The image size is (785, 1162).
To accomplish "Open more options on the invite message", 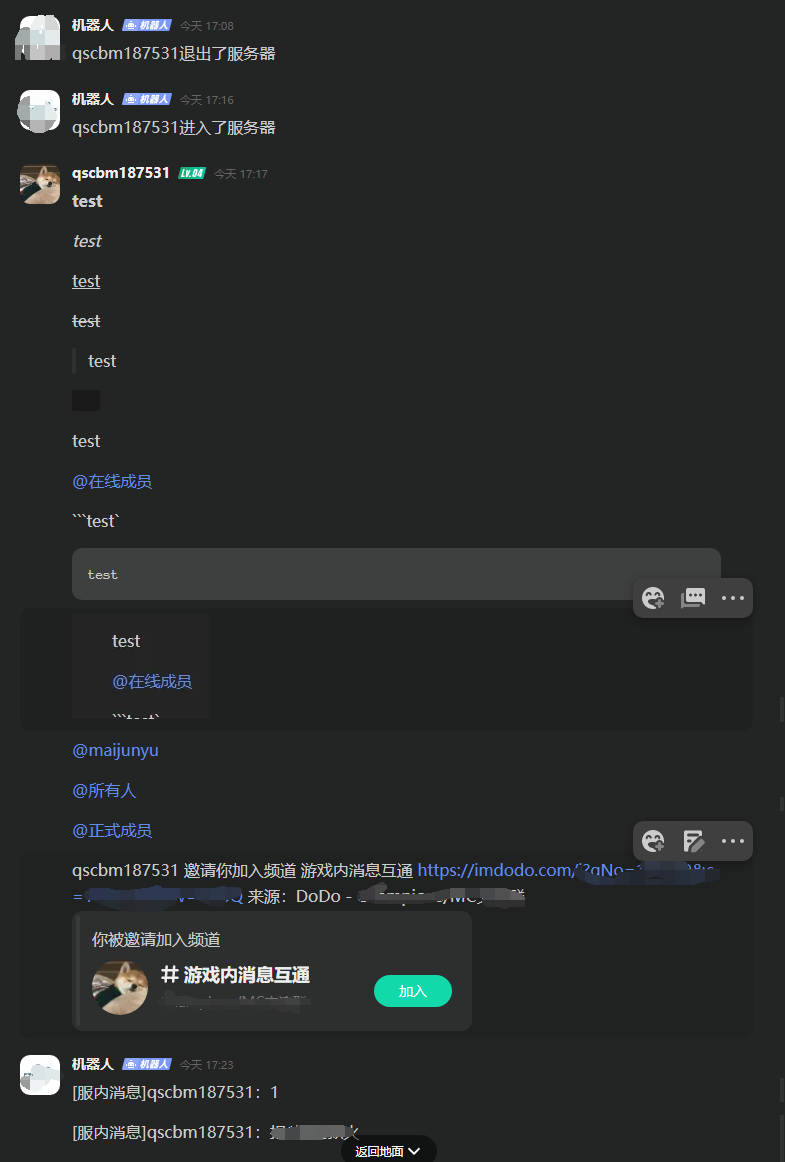I will [x=732, y=841].
